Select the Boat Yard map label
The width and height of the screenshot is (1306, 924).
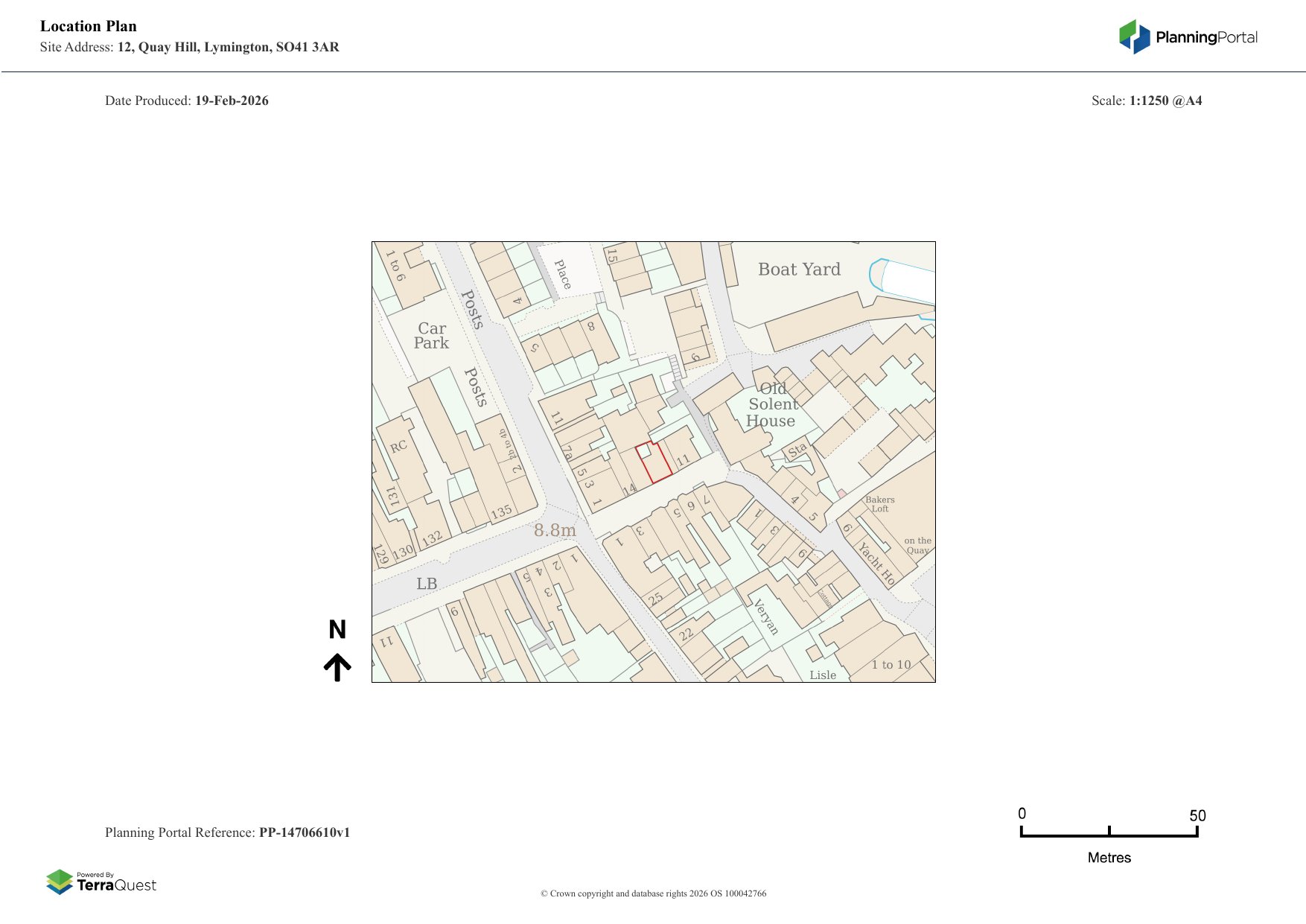coord(799,270)
